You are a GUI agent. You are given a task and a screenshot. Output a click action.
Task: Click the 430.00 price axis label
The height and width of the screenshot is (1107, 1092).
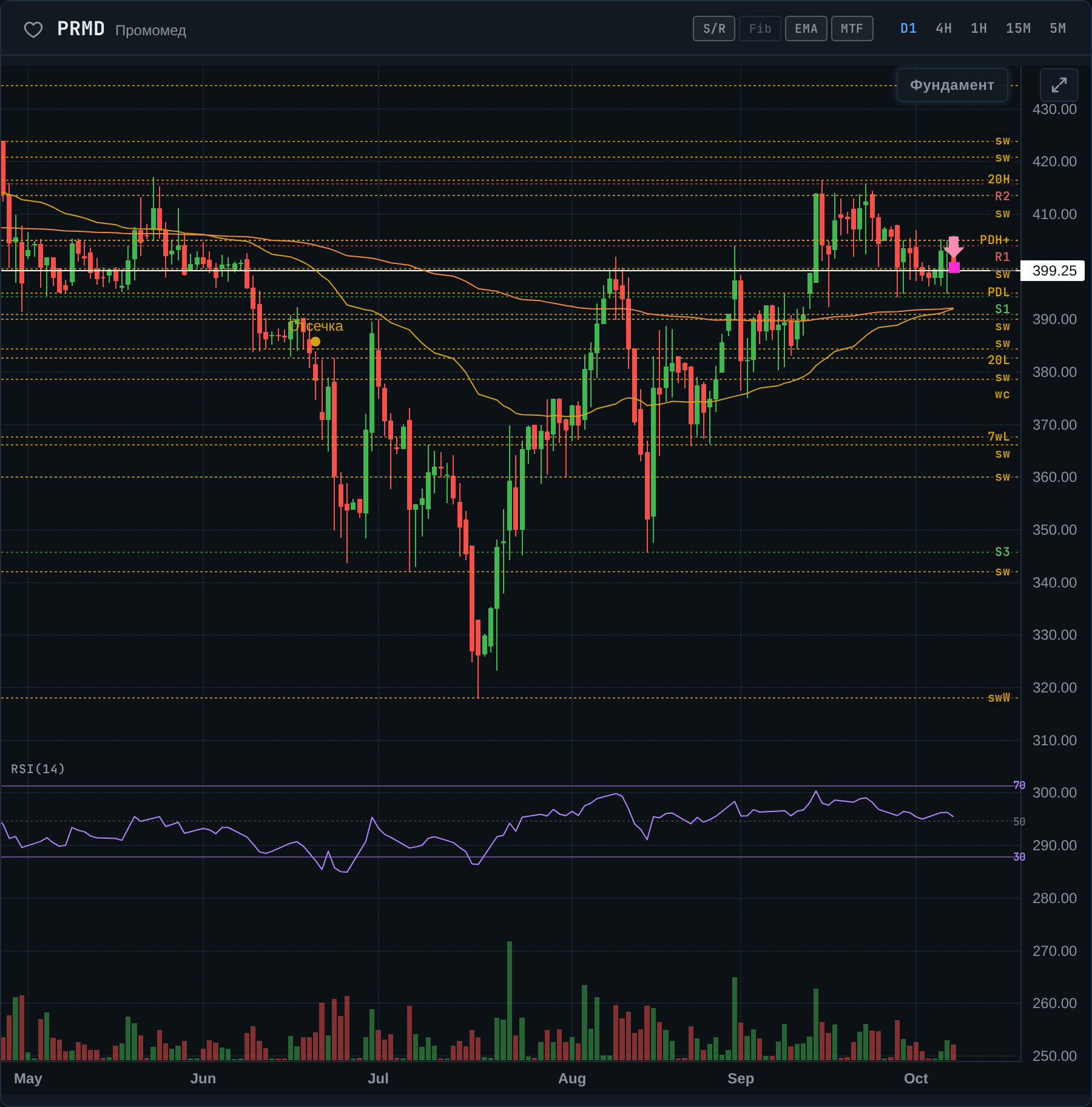click(x=1054, y=109)
